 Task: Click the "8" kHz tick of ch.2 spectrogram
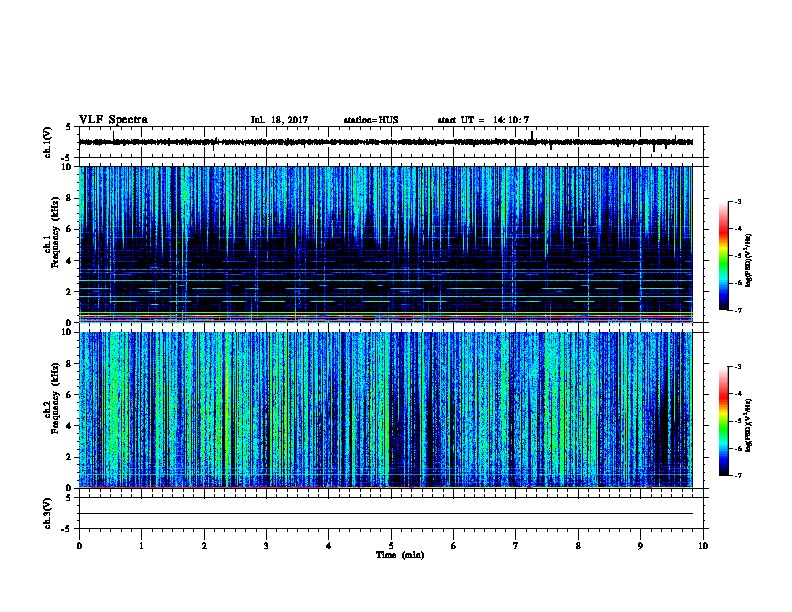70,364
